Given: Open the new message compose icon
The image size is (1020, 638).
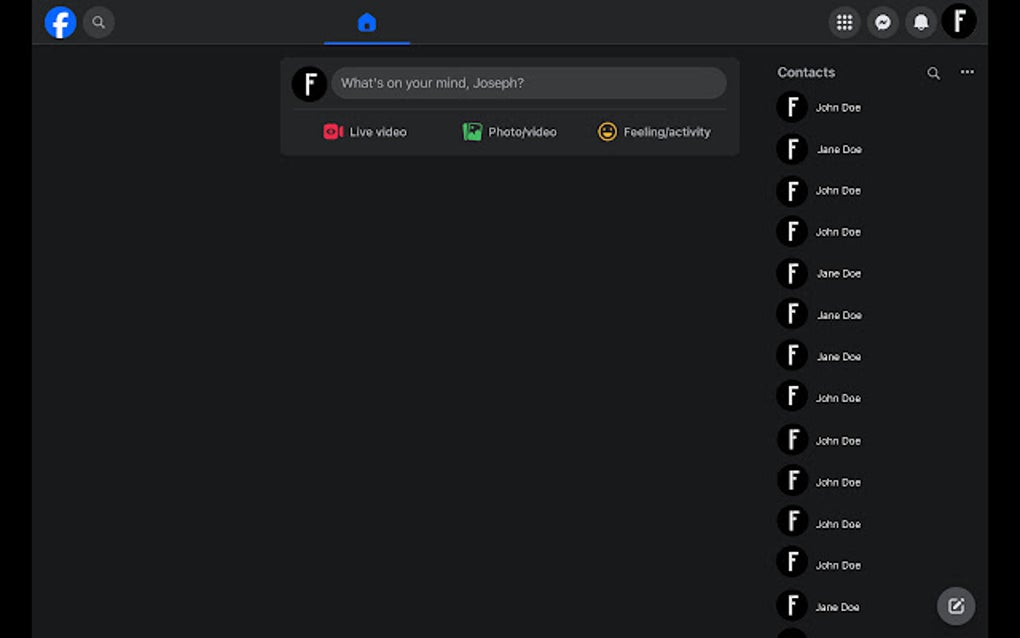Looking at the screenshot, I should [955, 606].
